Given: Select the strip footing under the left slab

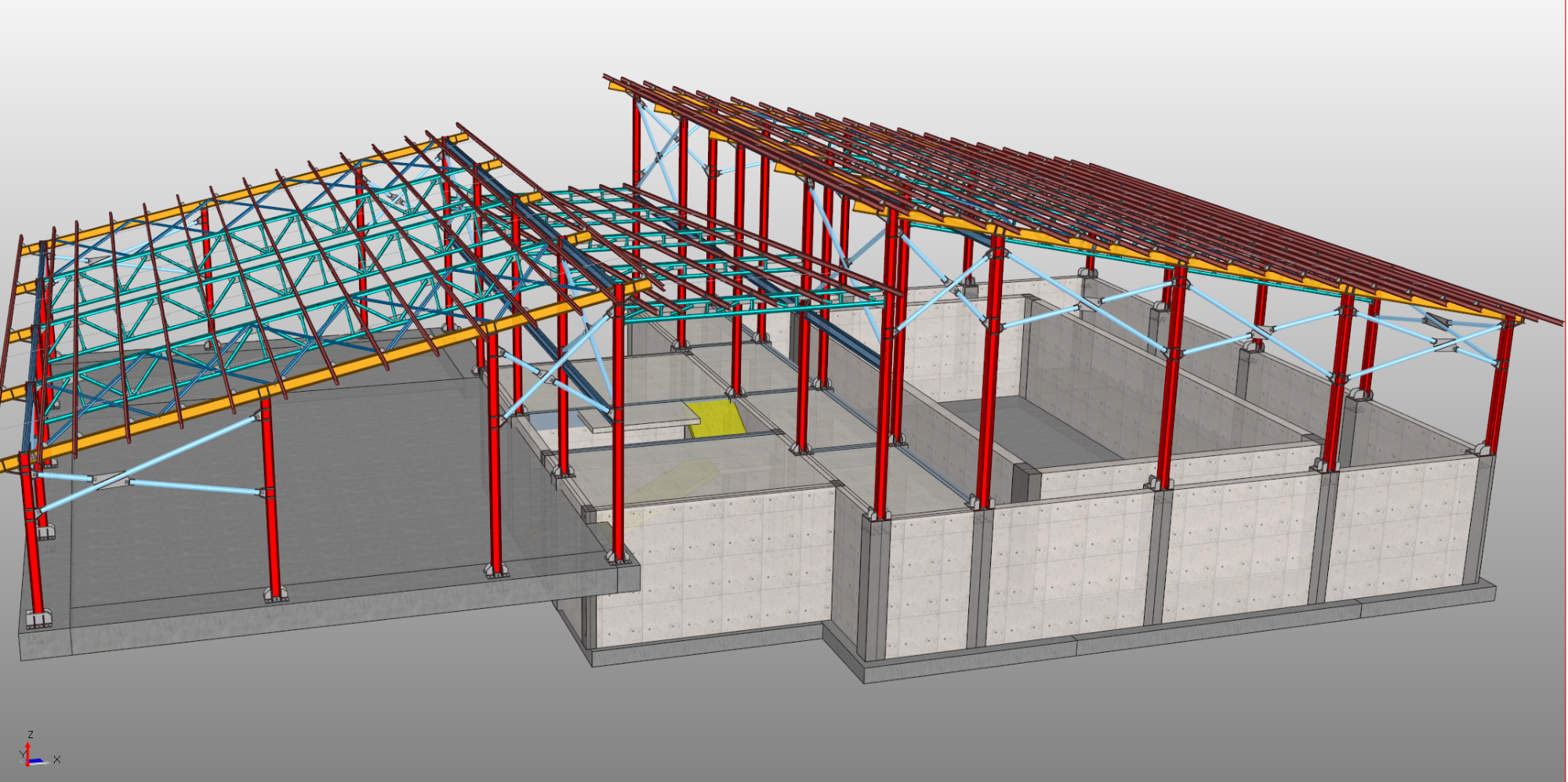Looking at the screenshot, I should (314, 619).
